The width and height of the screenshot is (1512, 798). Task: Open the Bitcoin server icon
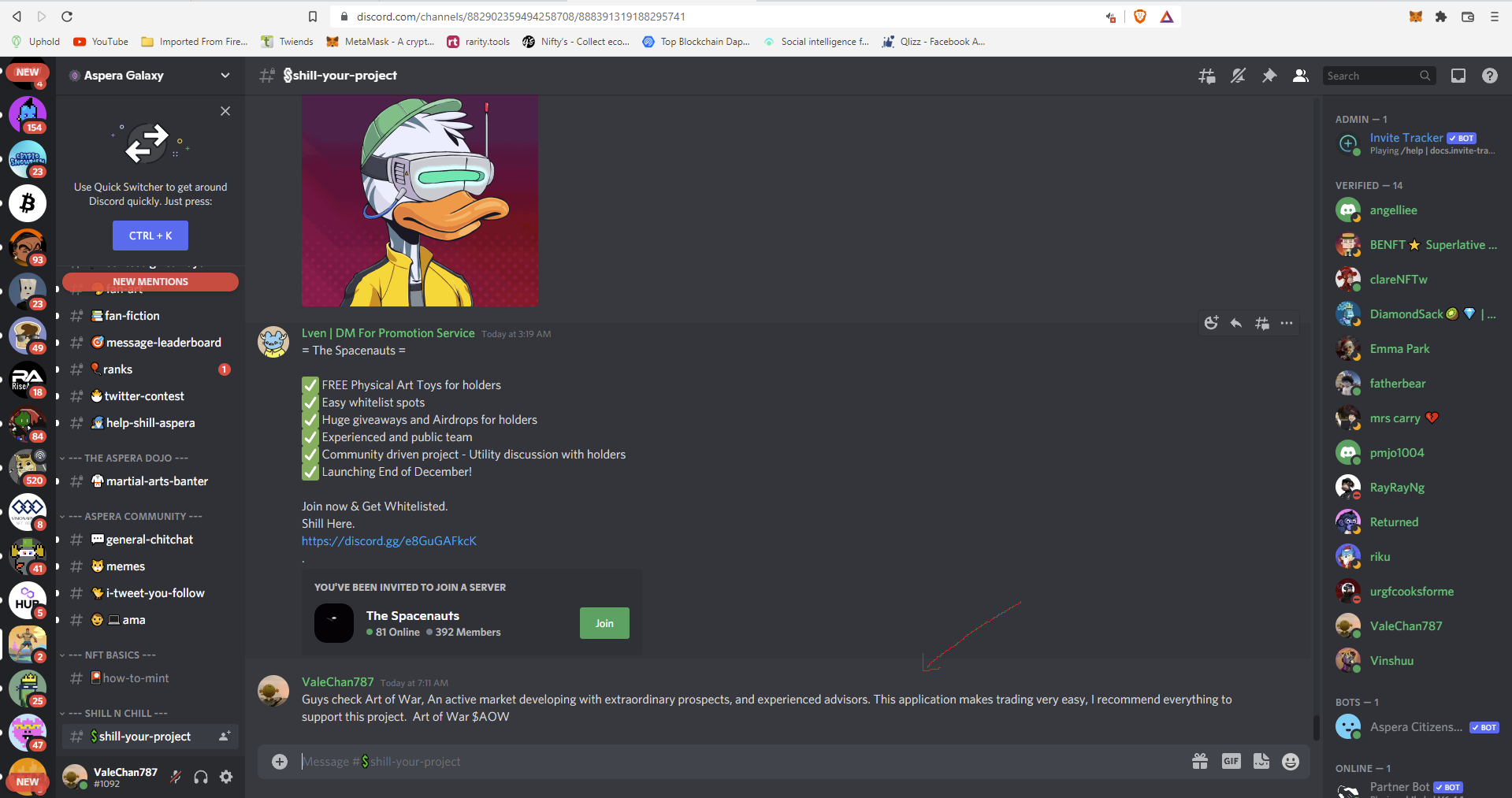coord(28,203)
